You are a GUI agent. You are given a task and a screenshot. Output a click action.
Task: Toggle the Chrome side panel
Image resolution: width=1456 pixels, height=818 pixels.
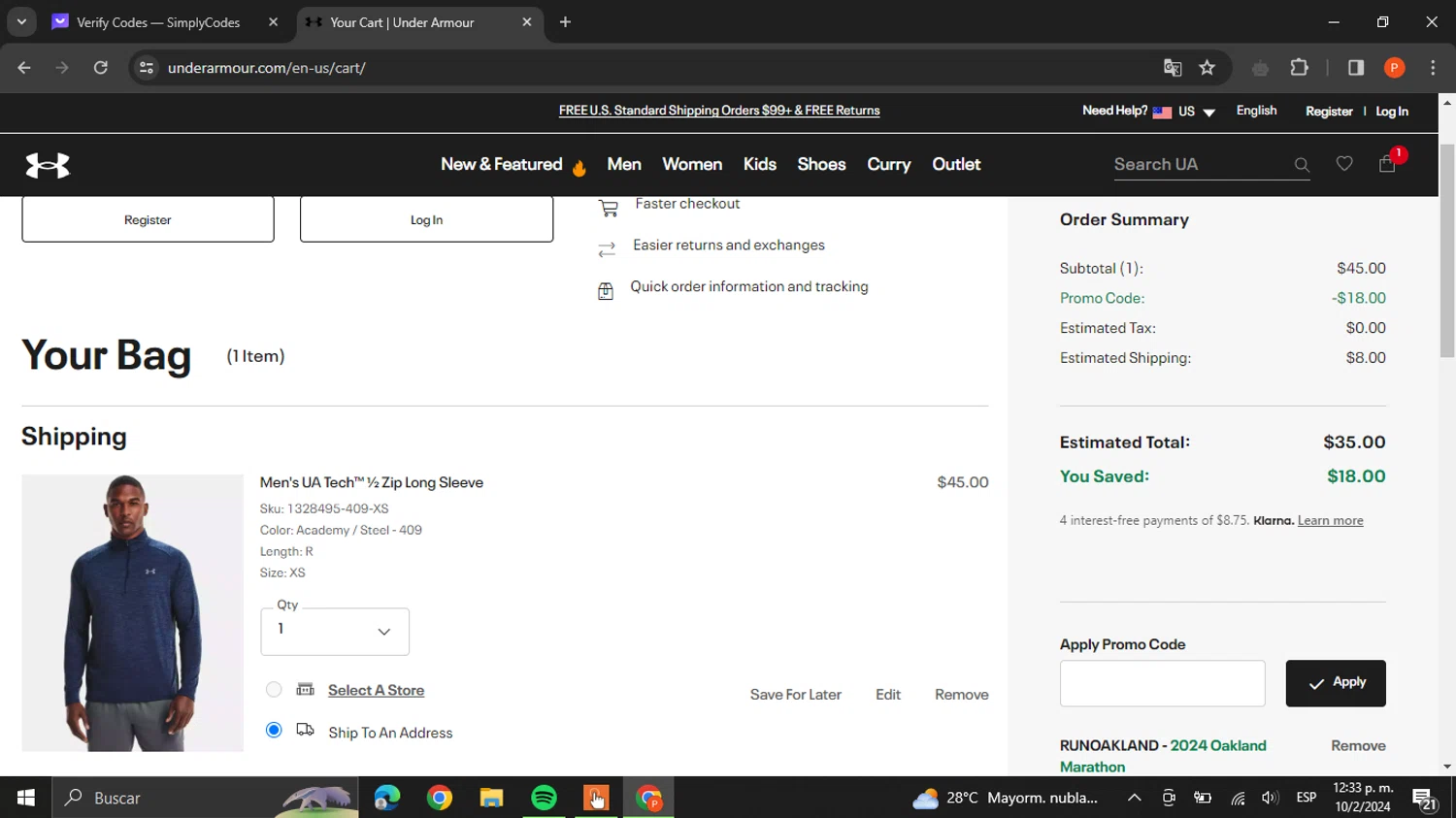click(1356, 68)
